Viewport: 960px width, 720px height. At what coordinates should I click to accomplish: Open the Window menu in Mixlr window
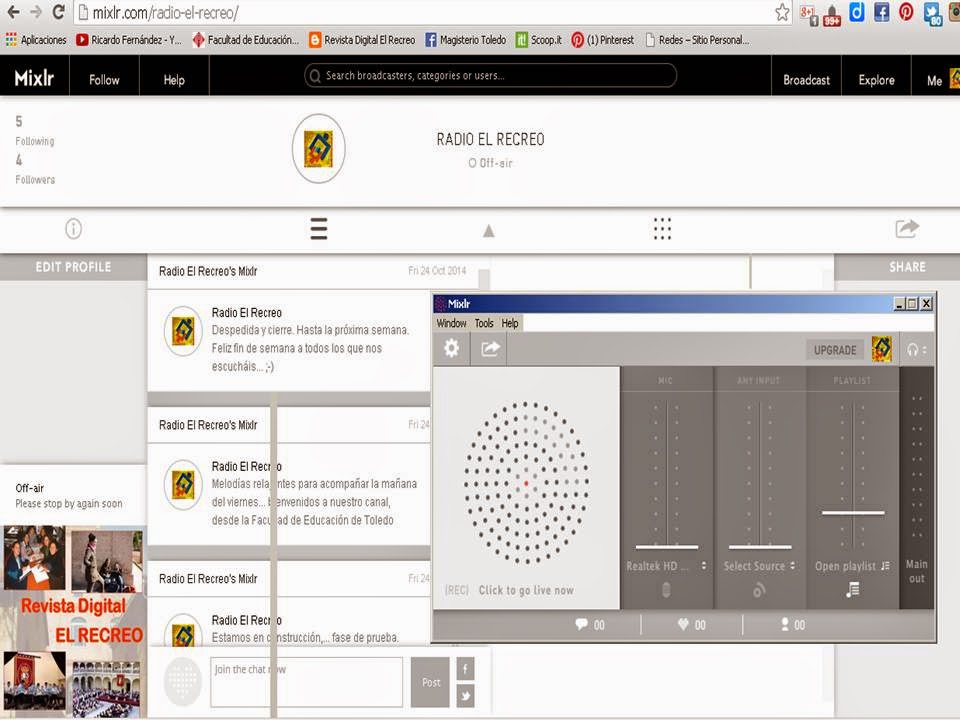click(451, 323)
